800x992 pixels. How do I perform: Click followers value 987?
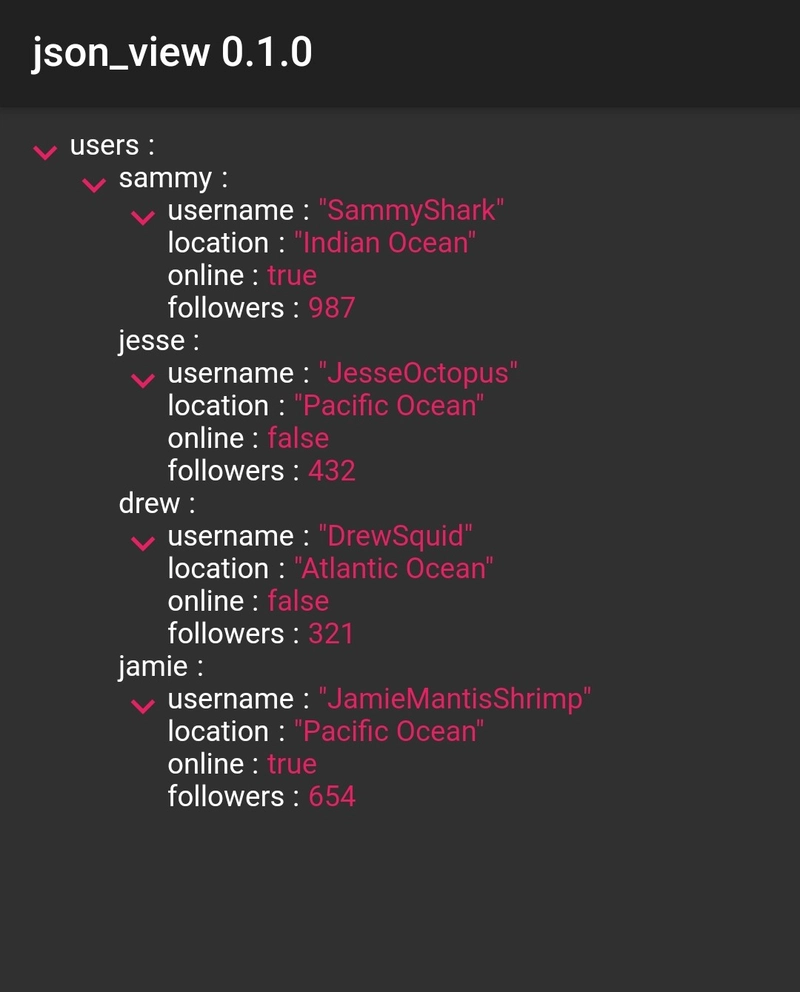click(332, 308)
